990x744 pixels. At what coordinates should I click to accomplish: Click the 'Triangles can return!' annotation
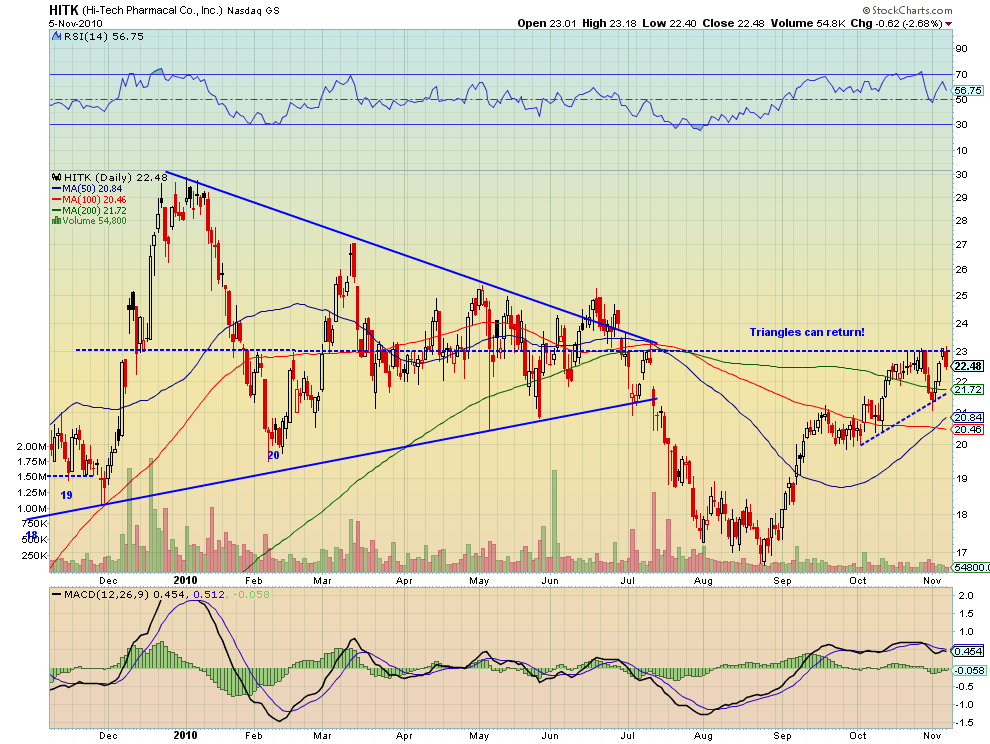[807, 332]
